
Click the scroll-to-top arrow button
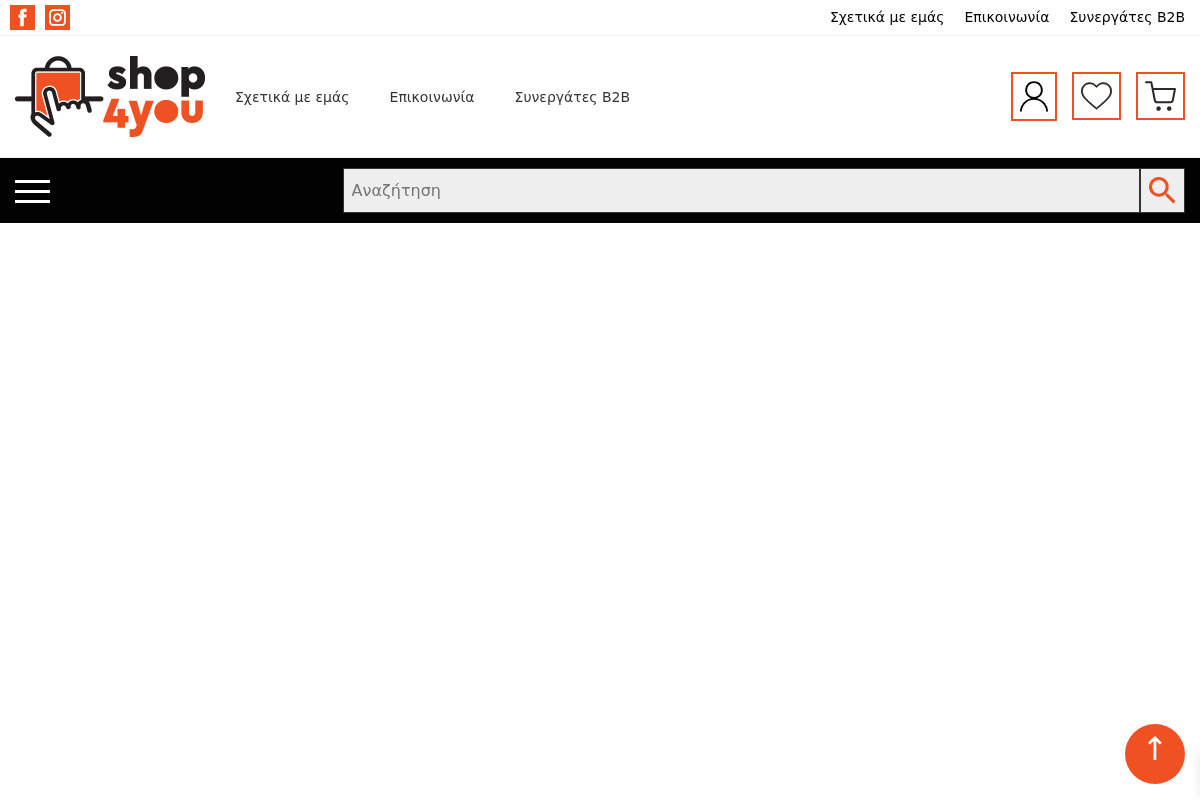(1154, 753)
